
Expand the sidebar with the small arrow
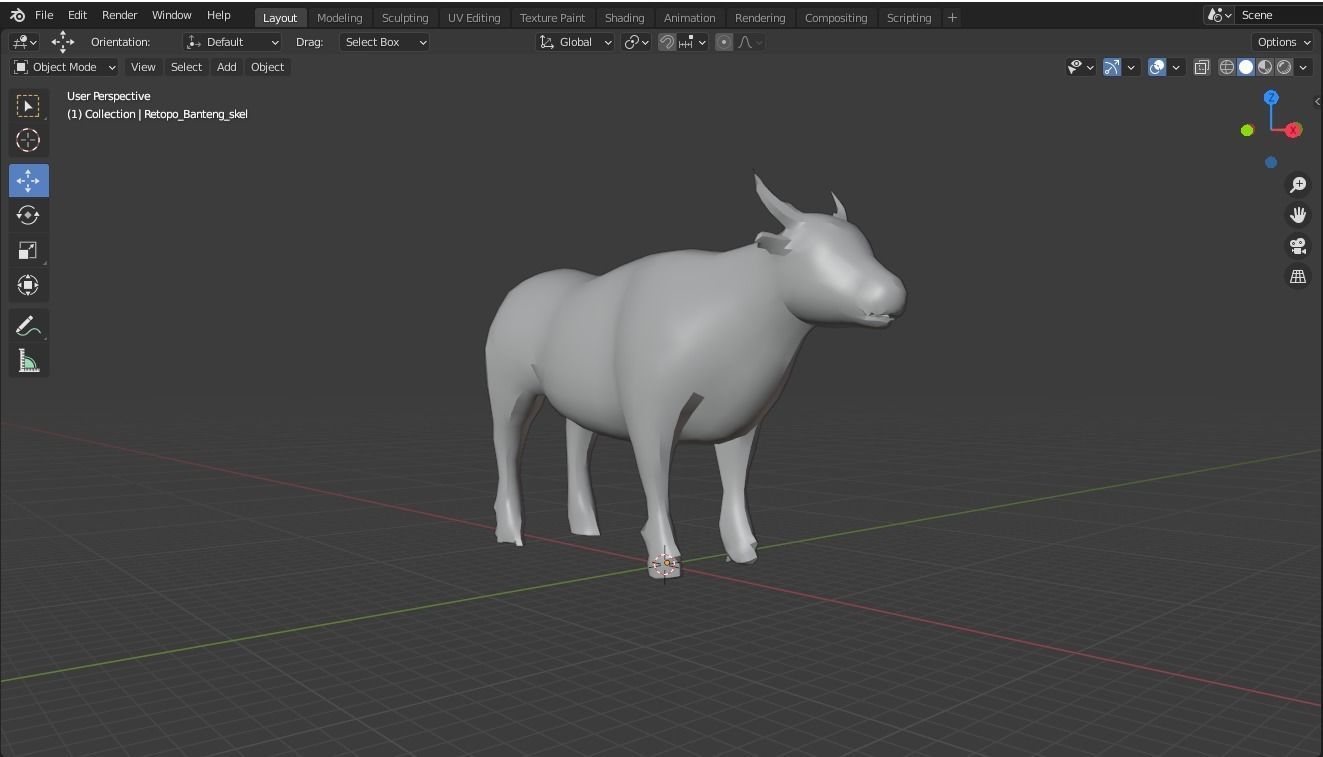pyautogui.click(x=1317, y=101)
